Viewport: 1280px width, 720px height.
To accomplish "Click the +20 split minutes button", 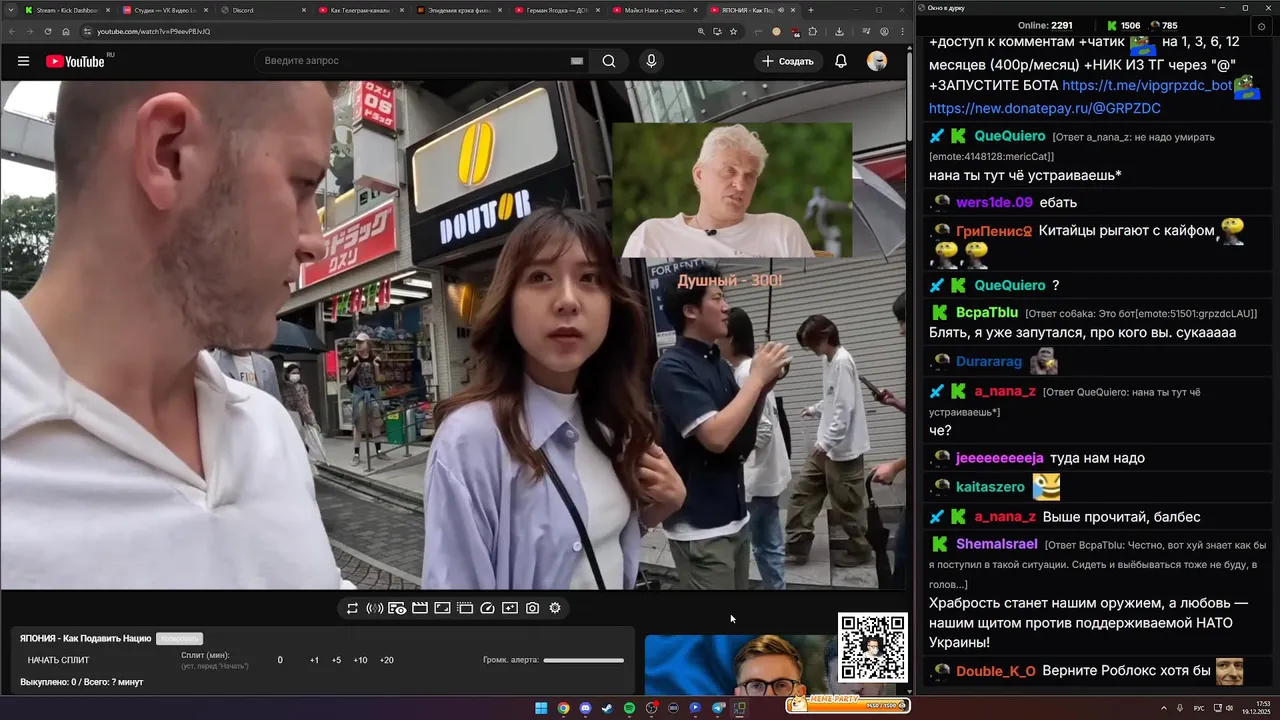I will (386, 660).
